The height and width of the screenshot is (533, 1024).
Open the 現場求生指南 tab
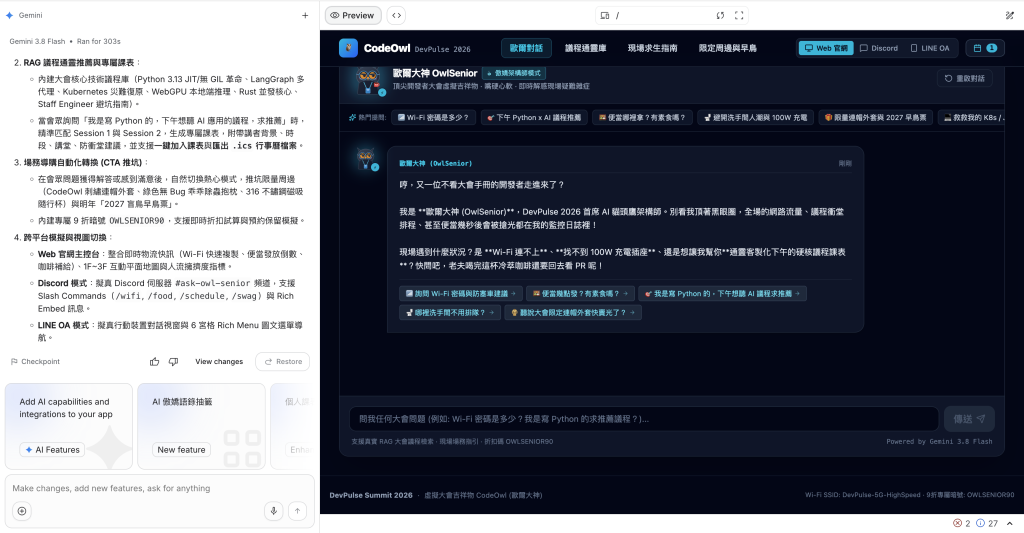click(652, 48)
